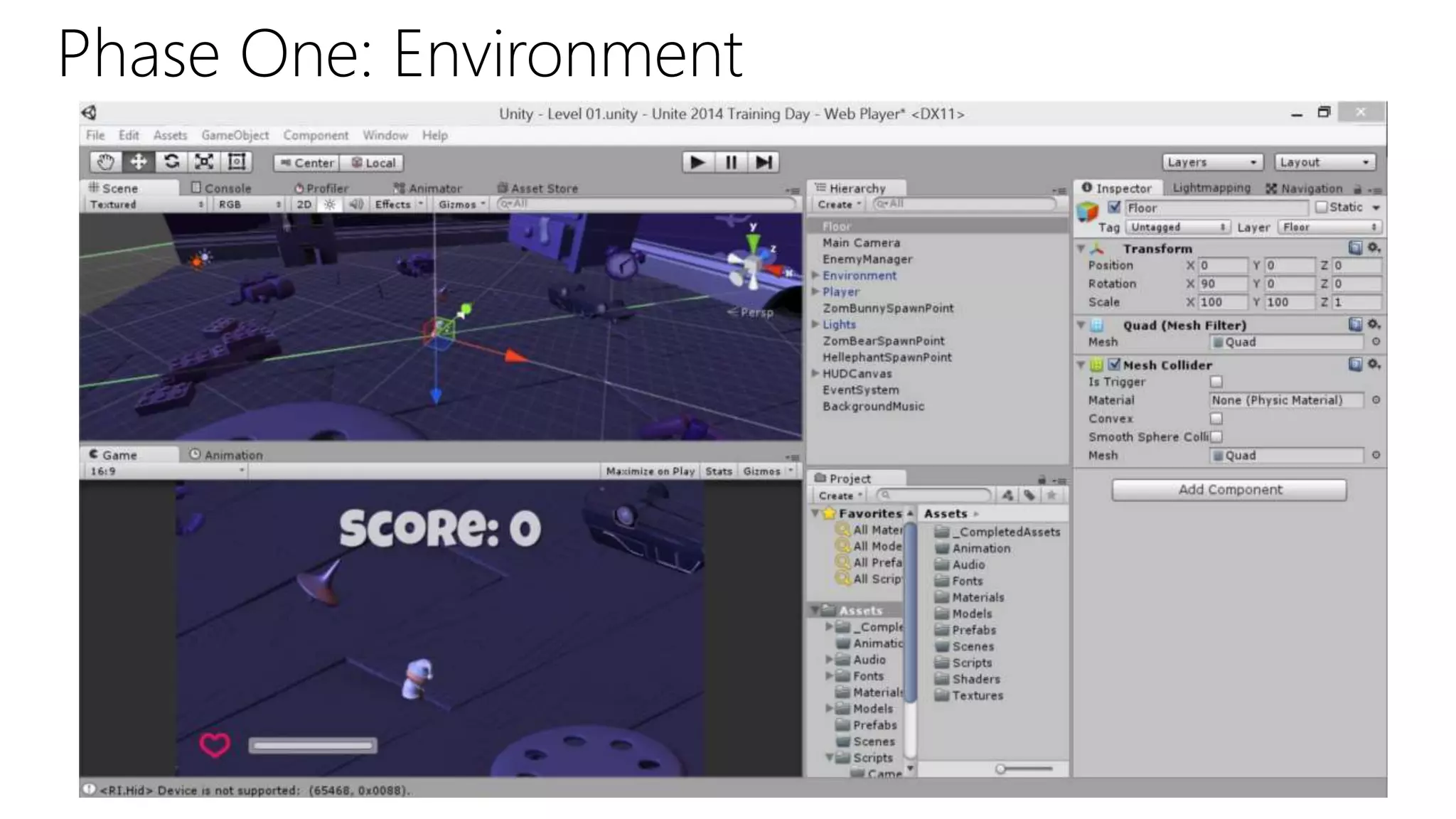Image resolution: width=1456 pixels, height=819 pixels.
Task: Open the Tag Untagged dropdown
Action: [x=1178, y=227]
